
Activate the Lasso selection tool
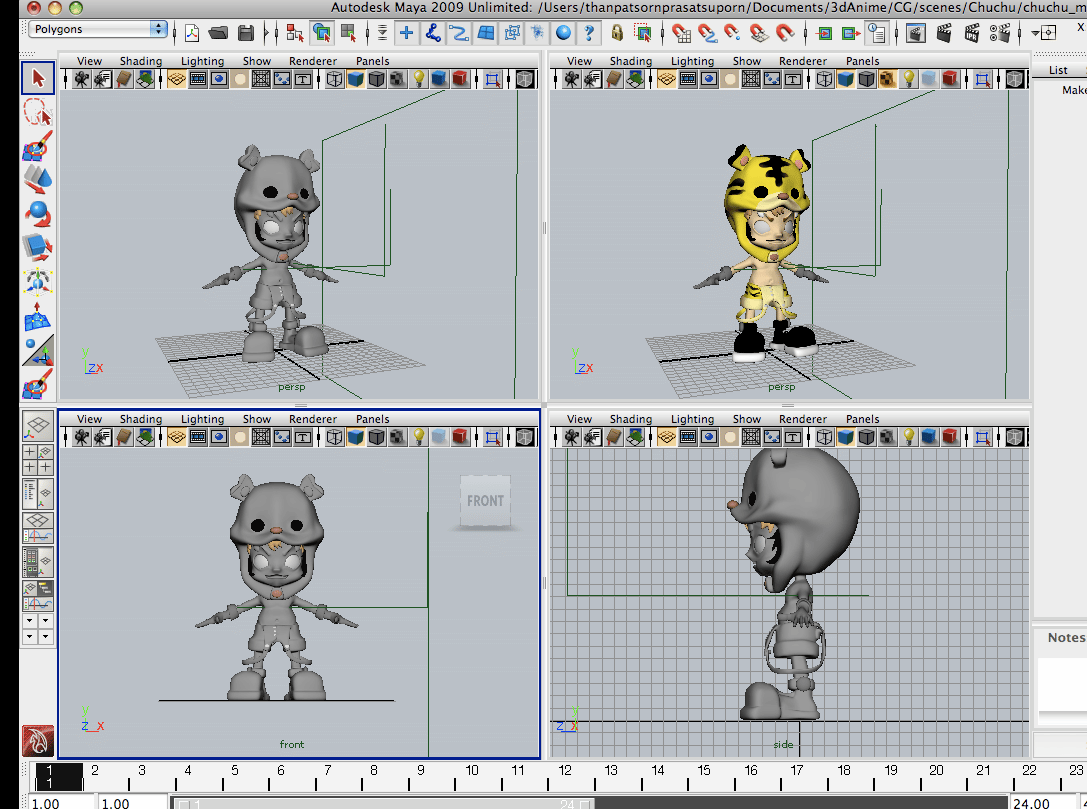38,113
